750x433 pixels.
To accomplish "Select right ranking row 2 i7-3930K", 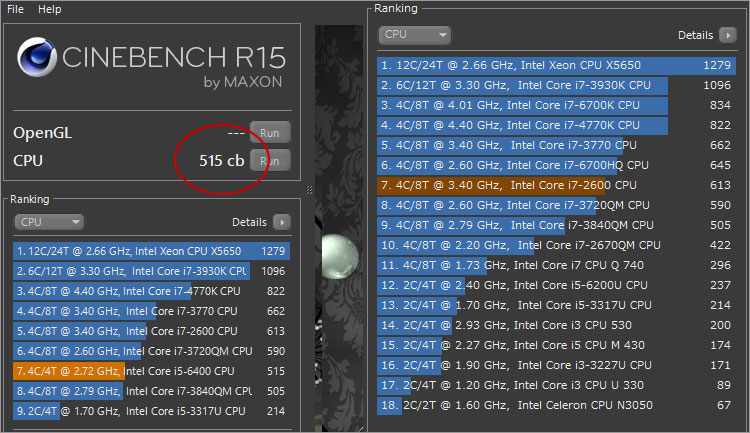I will [x=556, y=85].
